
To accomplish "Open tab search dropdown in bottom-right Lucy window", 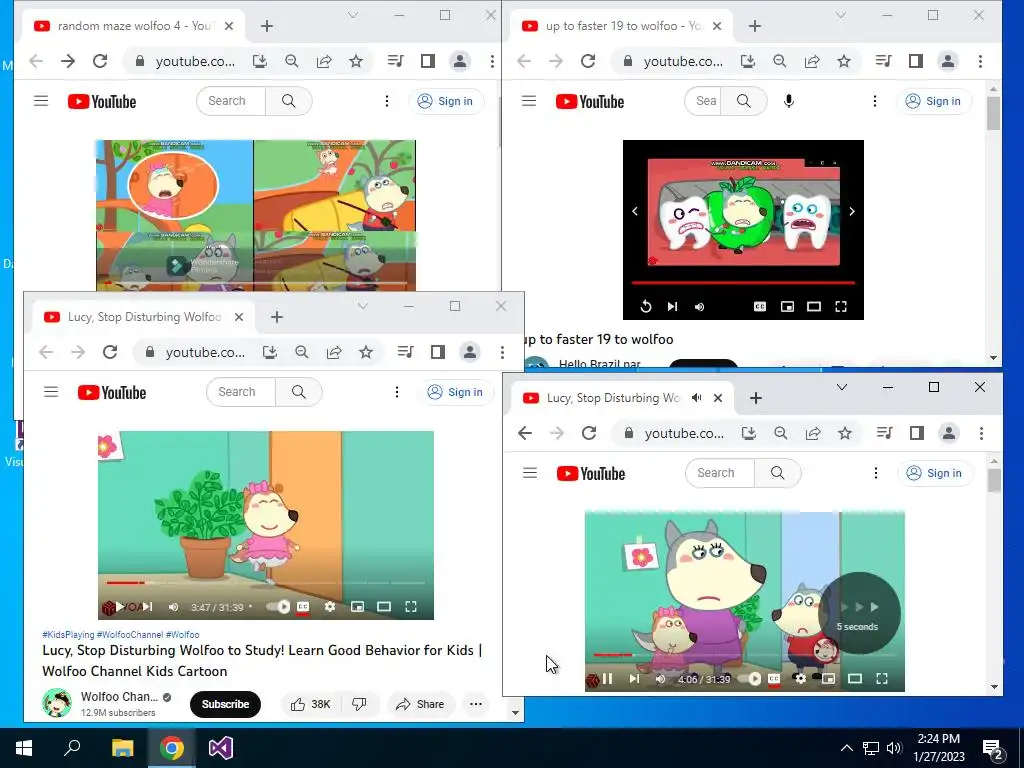I will (x=842, y=387).
